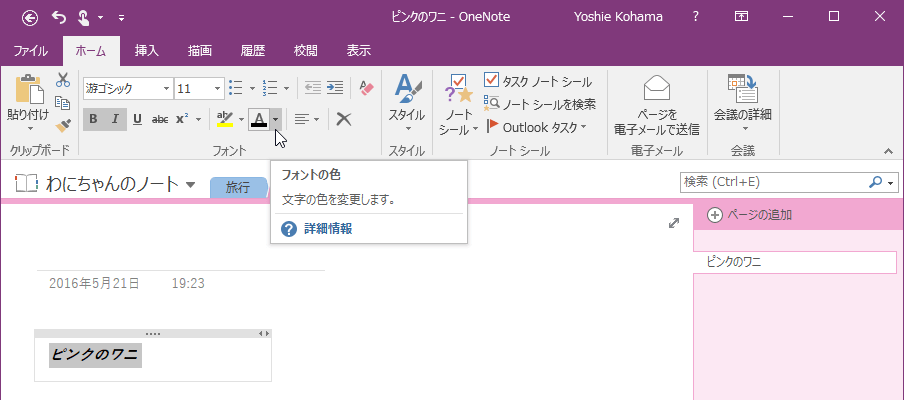Apply yellow text highlight color
The width and height of the screenshot is (904, 400).
[x=225, y=119]
